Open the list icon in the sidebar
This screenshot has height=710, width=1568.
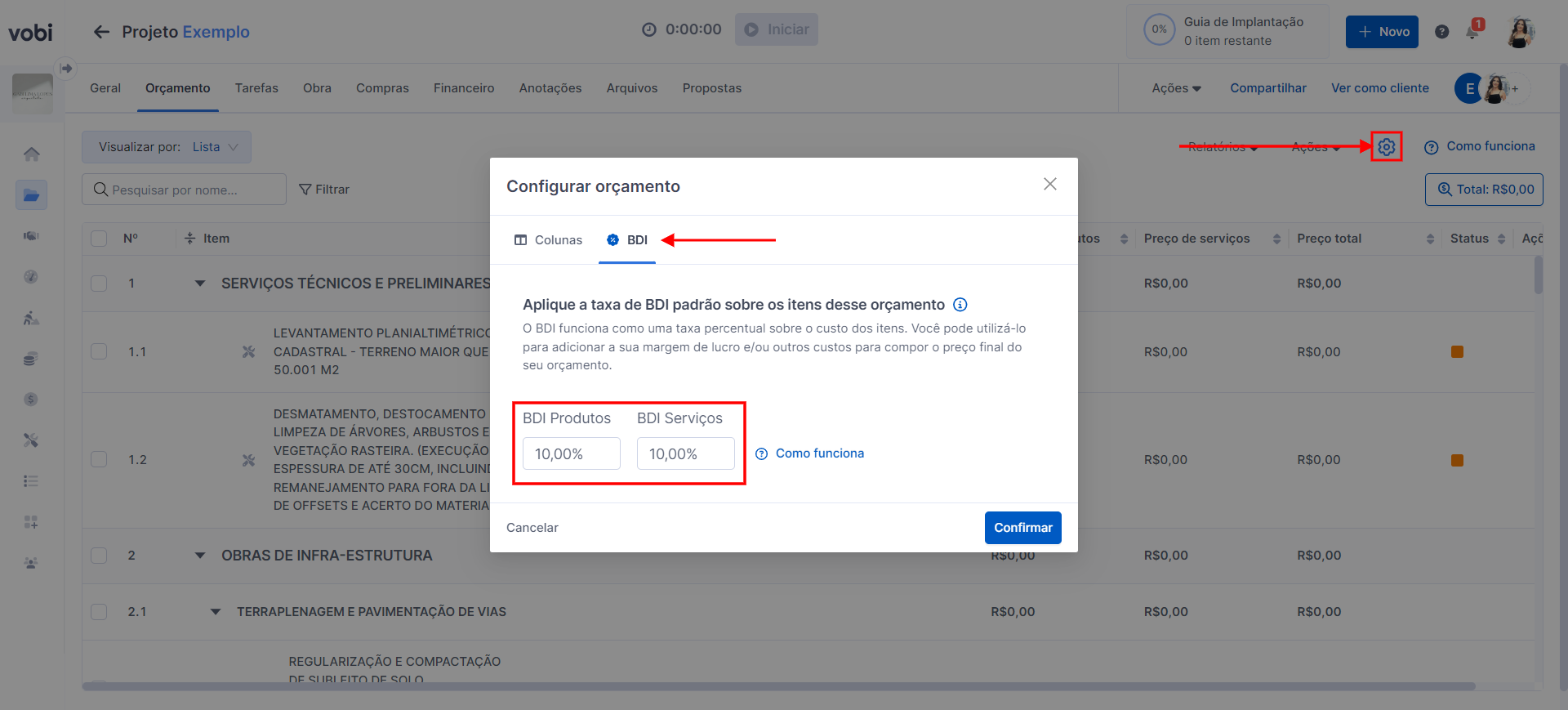31,481
